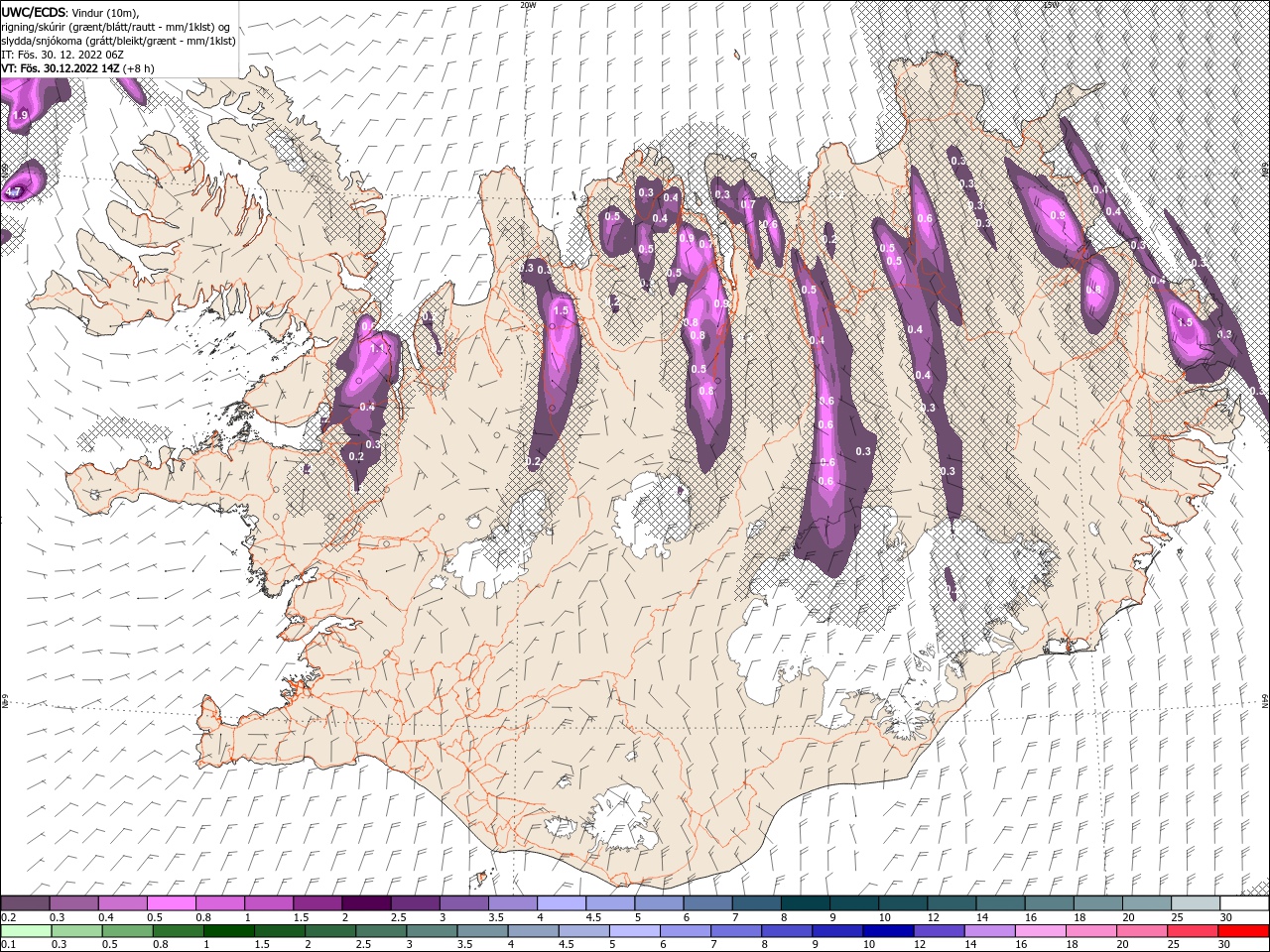The width and height of the screenshot is (1270, 952).
Task: Click the '1.1' snowfall value on the map
Action: coord(377,349)
